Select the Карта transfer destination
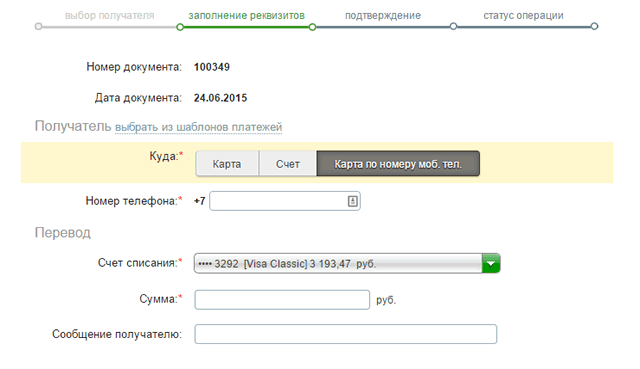Viewport: 640px width, 369px height. tap(227, 164)
